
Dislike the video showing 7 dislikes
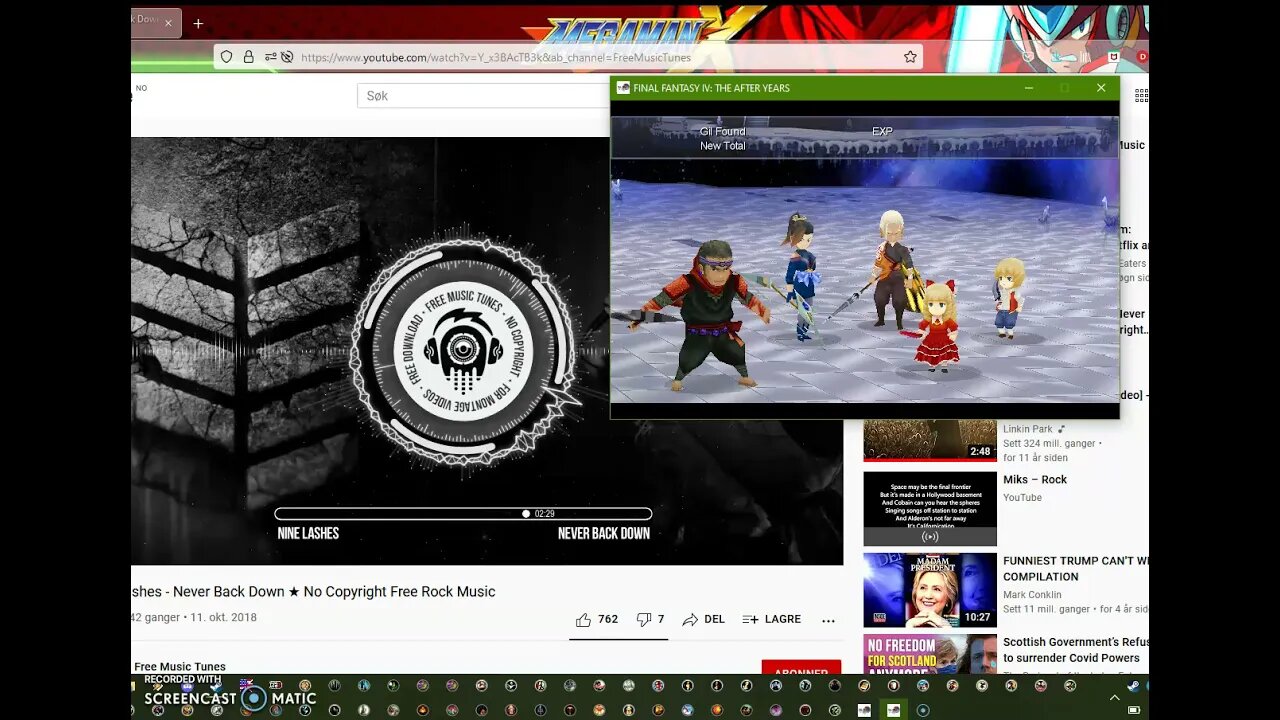pos(650,620)
